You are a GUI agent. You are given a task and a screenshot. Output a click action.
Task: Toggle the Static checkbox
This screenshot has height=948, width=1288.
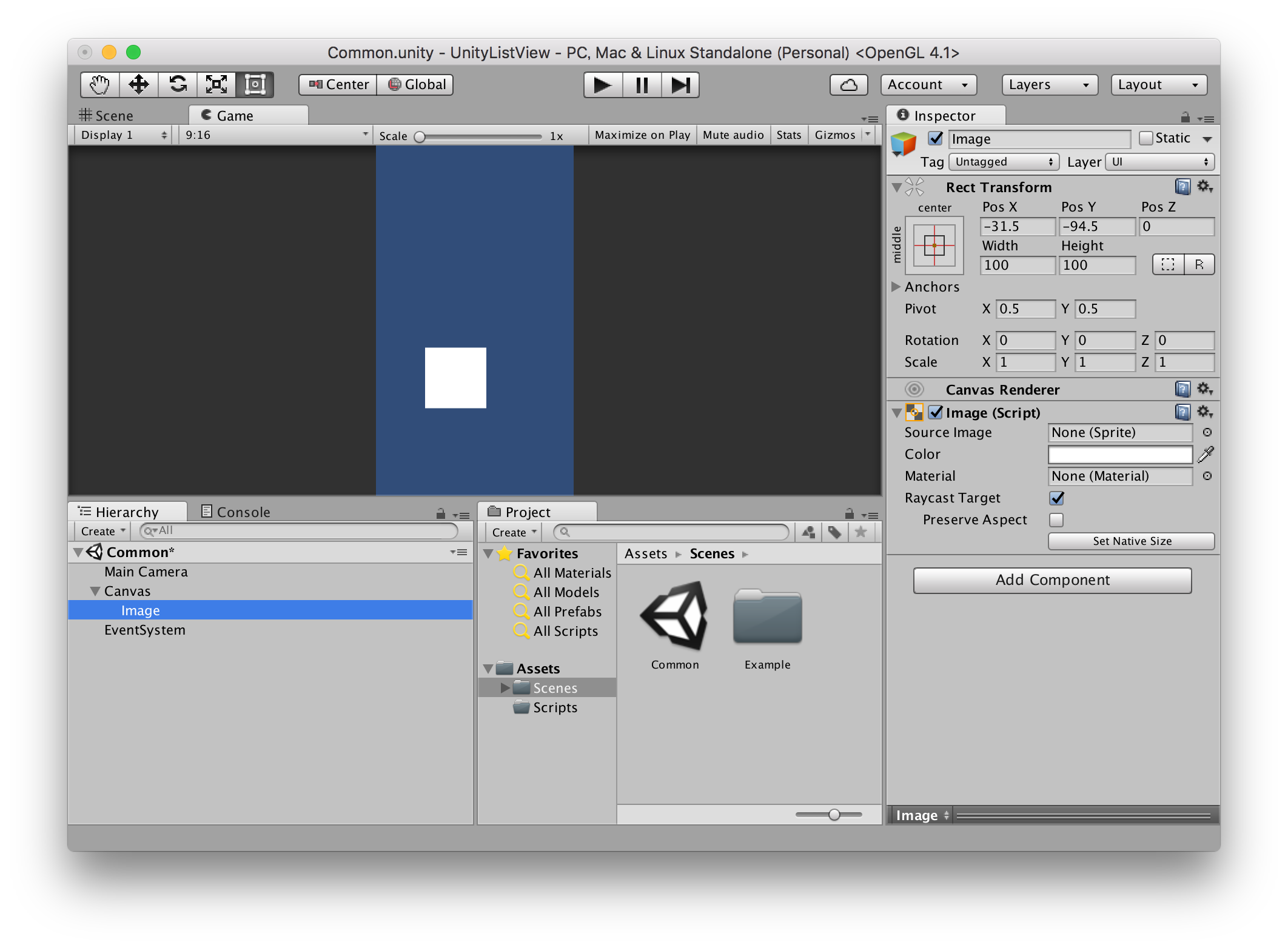(1145, 138)
